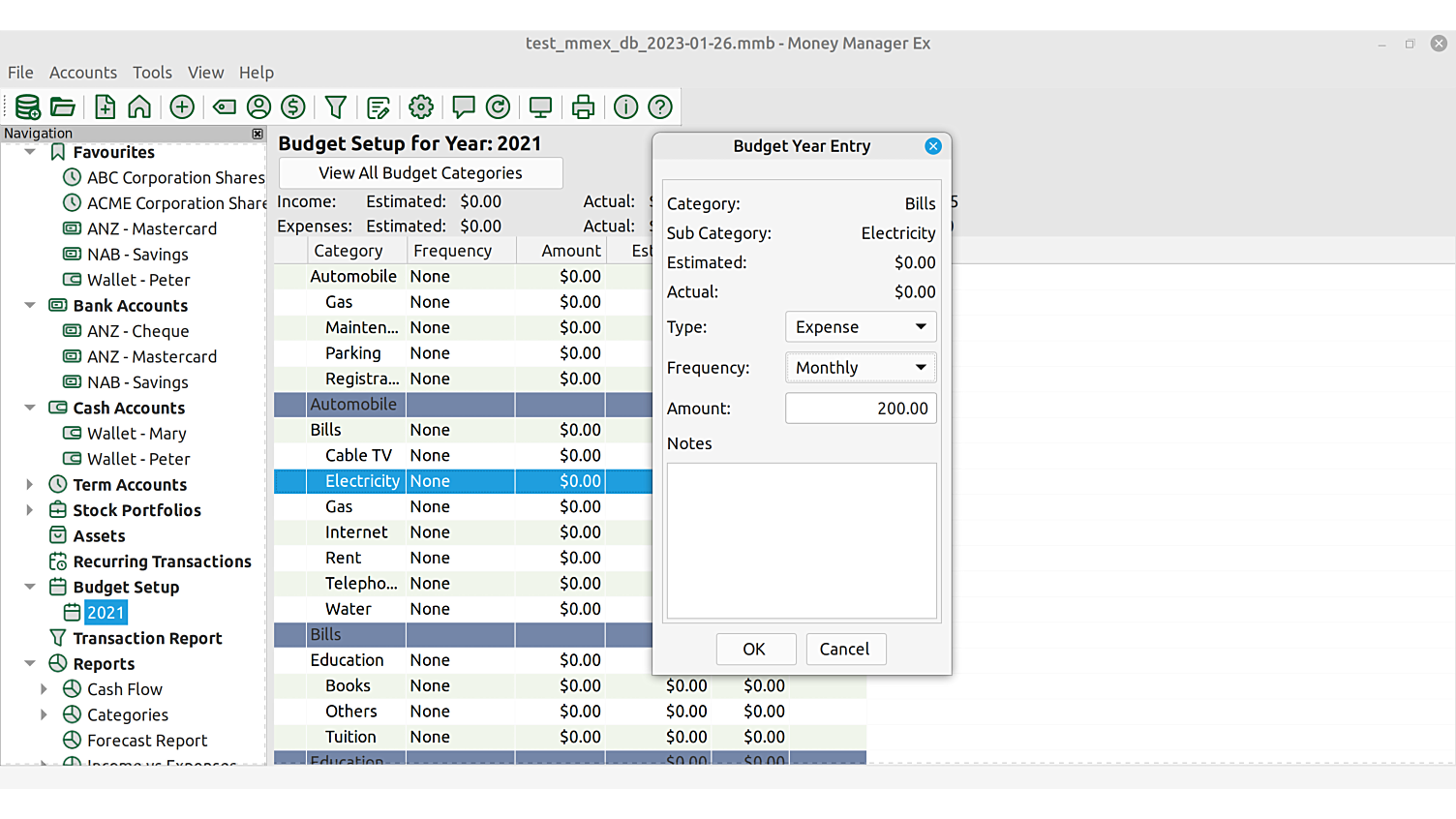Click the circular refresh toolbar icon
This screenshot has width=1456, height=819.
coord(498,106)
